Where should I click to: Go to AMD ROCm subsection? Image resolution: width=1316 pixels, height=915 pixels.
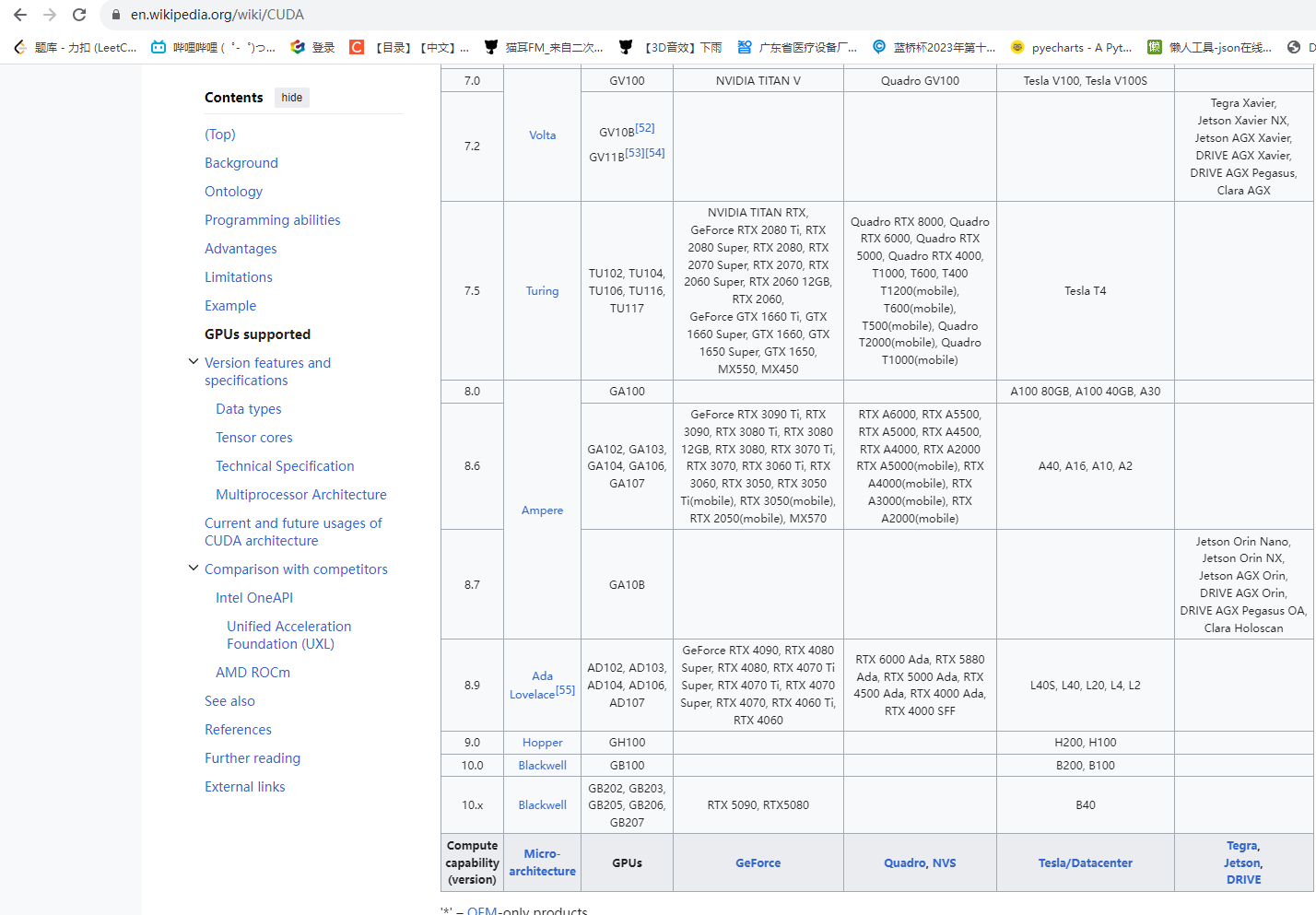click(x=253, y=673)
